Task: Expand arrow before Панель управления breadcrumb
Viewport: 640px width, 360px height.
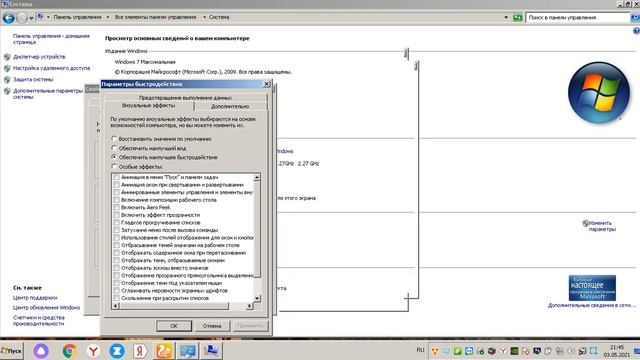Action: click(x=48, y=17)
